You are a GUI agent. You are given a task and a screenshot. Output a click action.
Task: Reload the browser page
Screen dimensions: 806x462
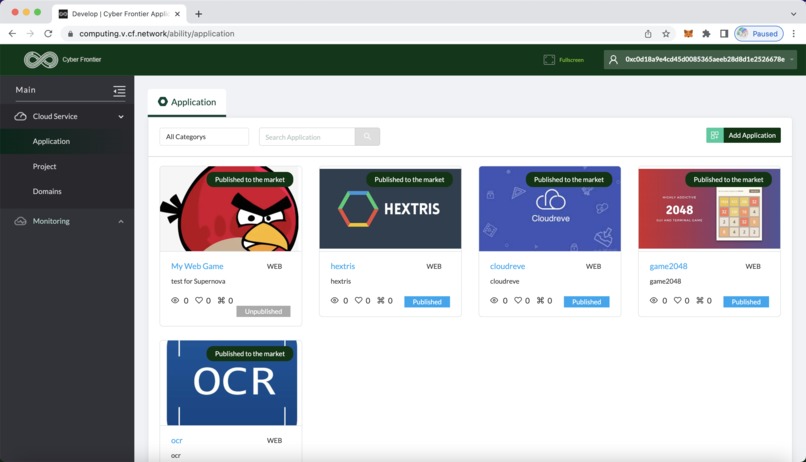pyautogui.click(x=48, y=33)
